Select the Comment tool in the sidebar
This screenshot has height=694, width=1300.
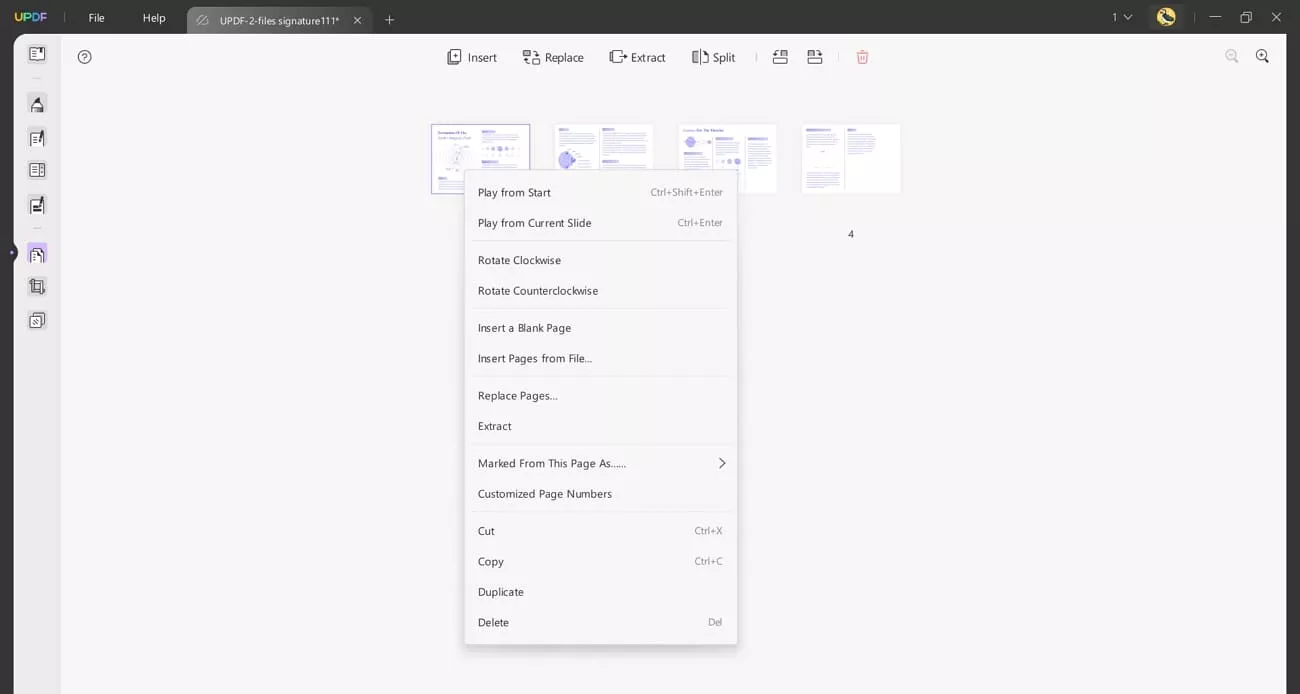click(x=36, y=103)
